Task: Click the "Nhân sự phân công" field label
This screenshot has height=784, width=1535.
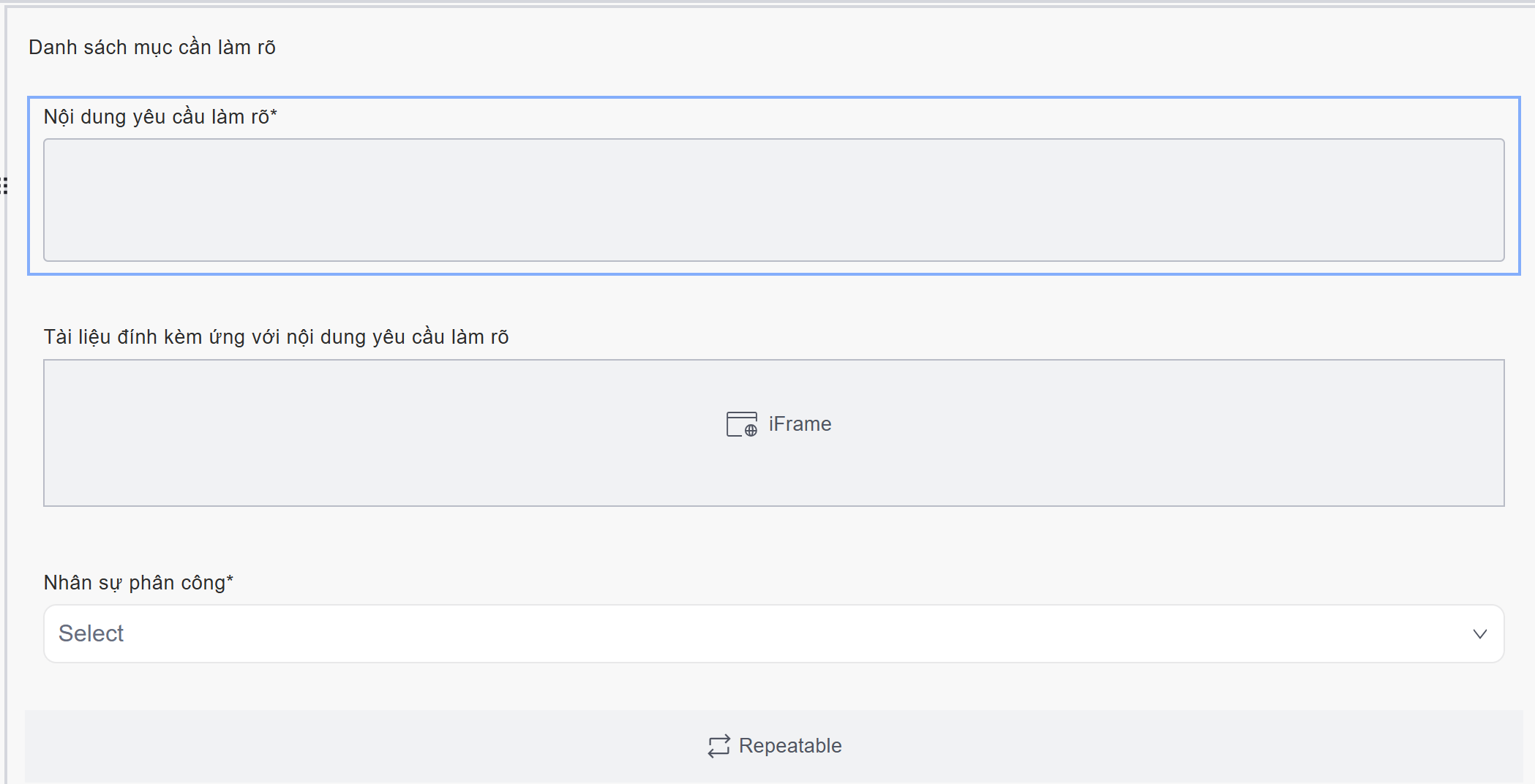Action: [135, 583]
